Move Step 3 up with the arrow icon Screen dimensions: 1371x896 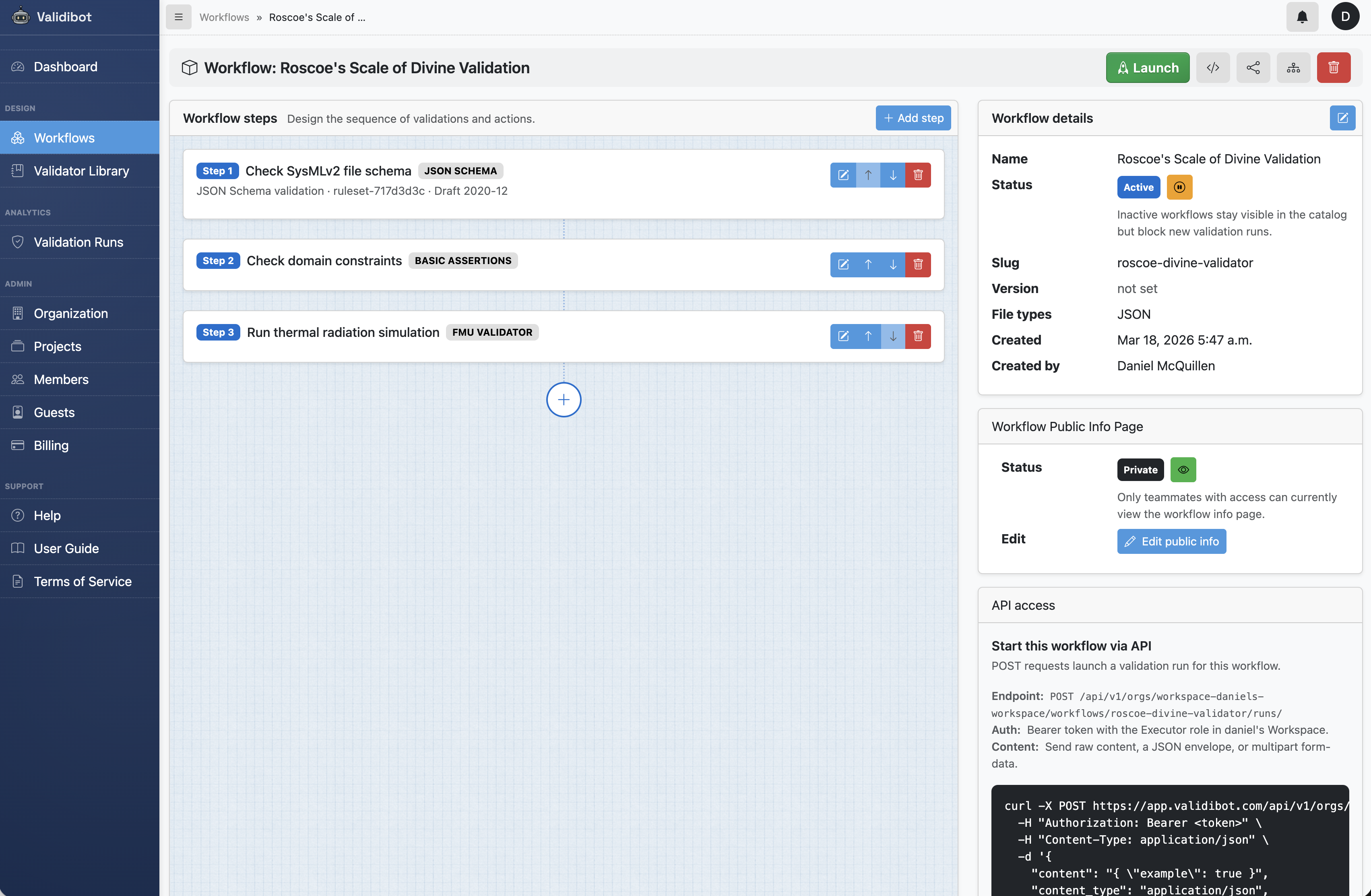pos(868,336)
